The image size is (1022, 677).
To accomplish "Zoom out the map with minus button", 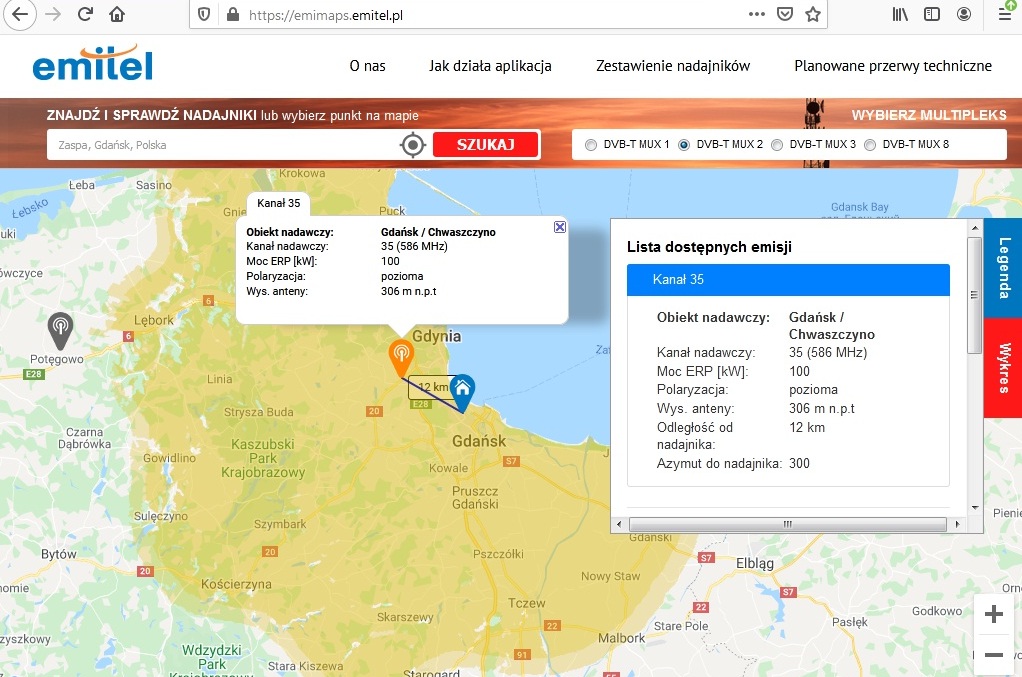I will point(993,654).
